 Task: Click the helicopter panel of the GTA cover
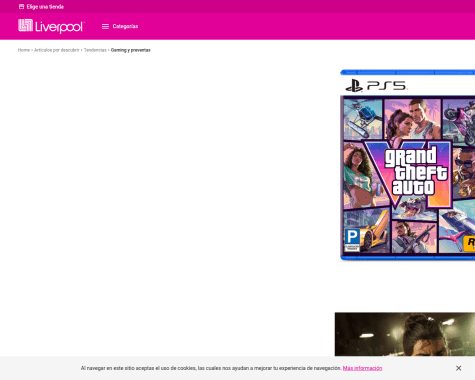[363, 118]
